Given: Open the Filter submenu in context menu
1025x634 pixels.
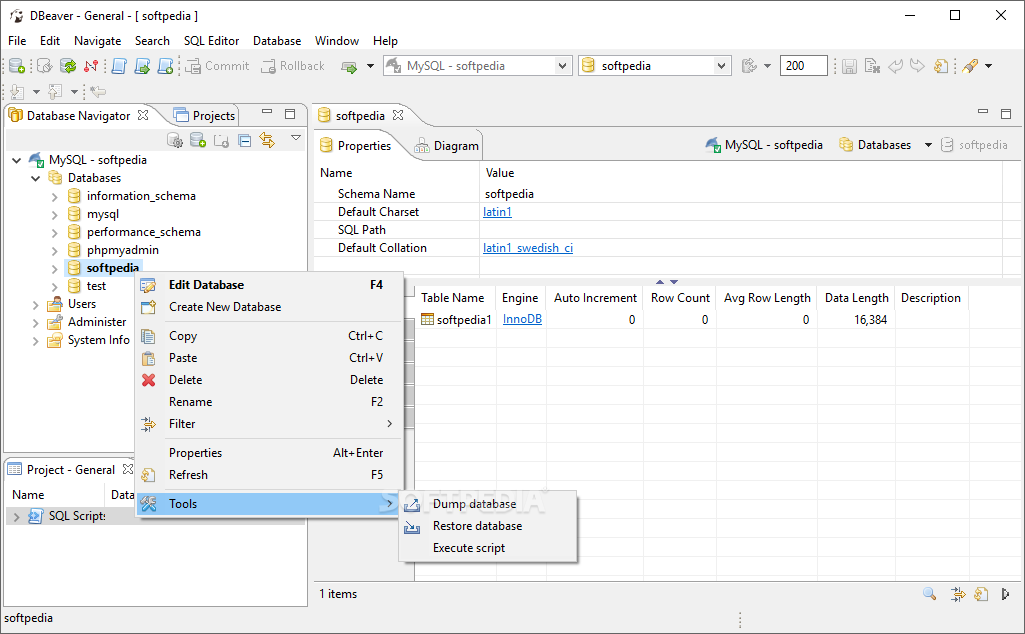Looking at the screenshot, I should pos(269,424).
